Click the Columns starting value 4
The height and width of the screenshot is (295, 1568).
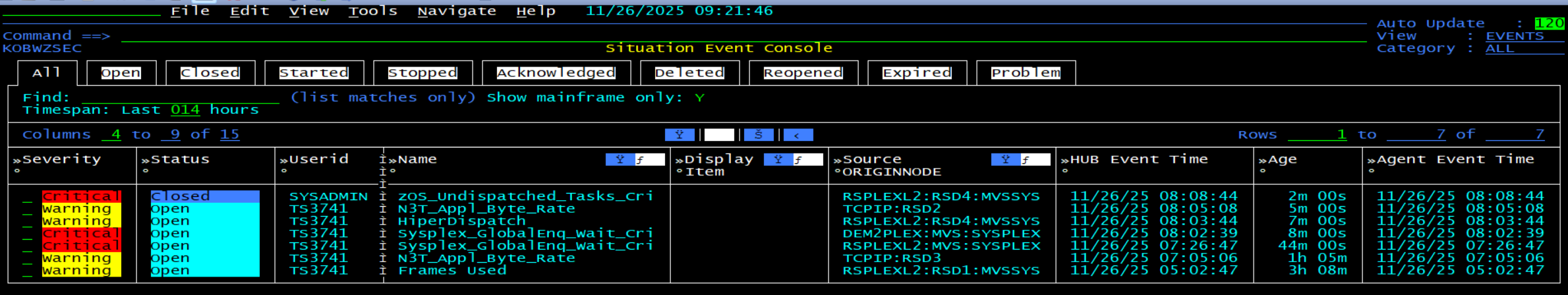coord(111,135)
